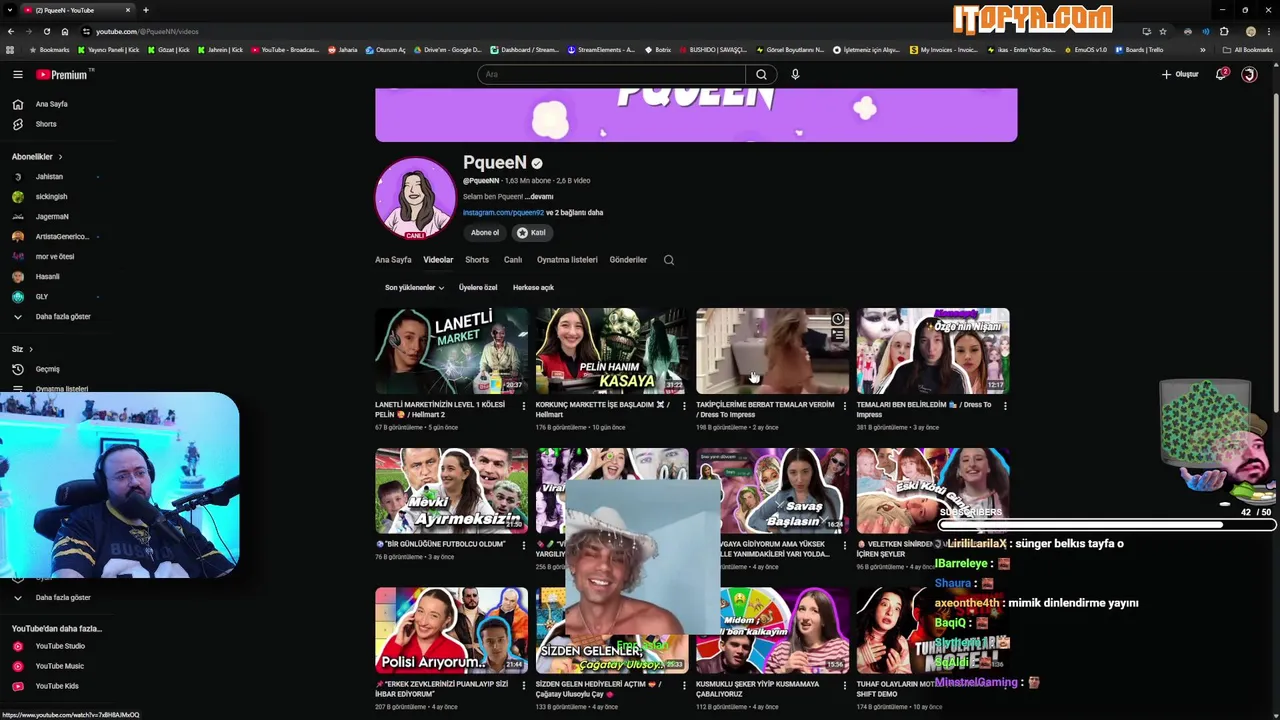The height and width of the screenshot is (720, 1280).
Task: Open a new browser tab
Action: [x=146, y=10]
